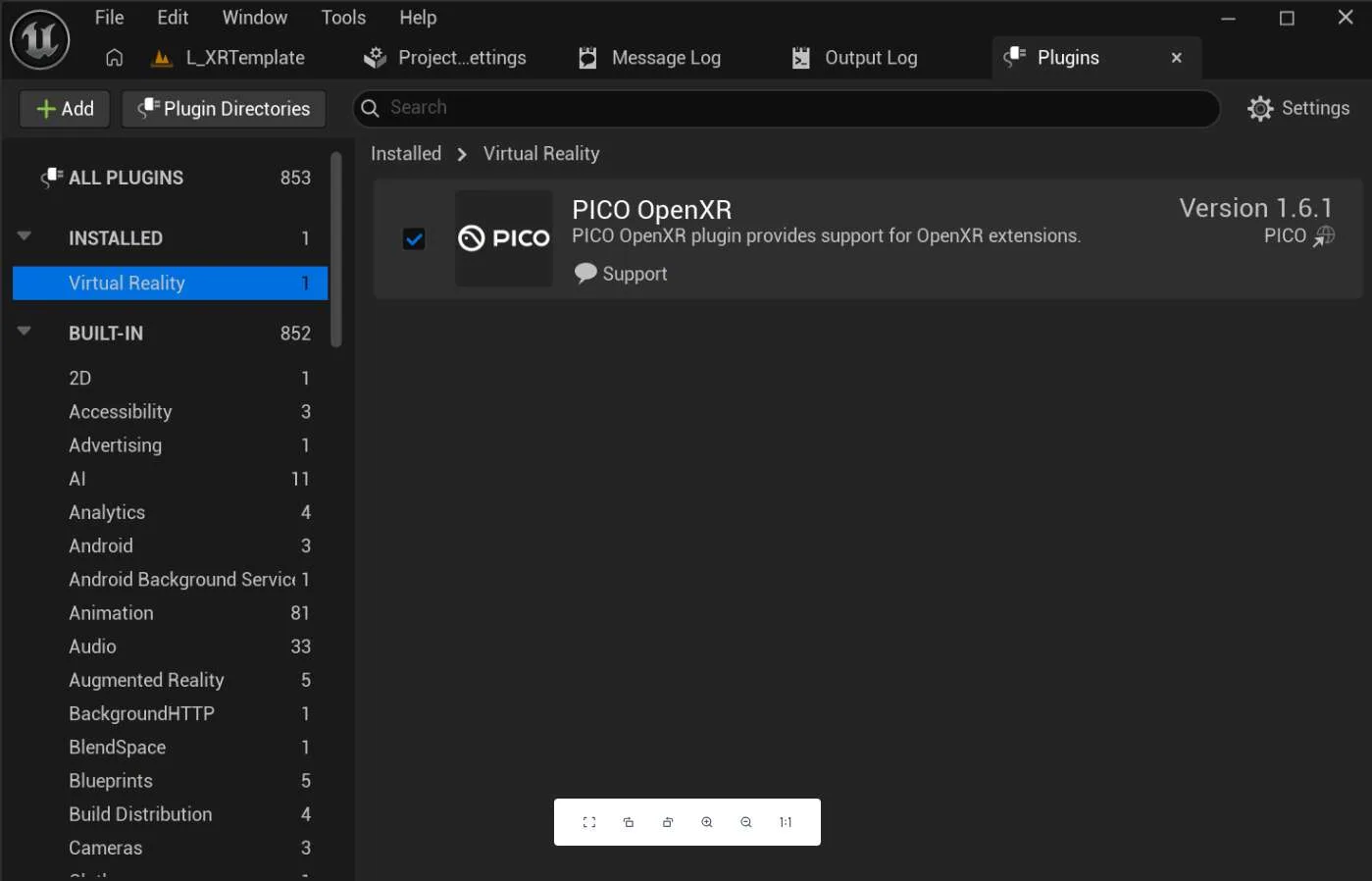Reset zoom with the 1:1 icon
This screenshot has width=1372, height=881.
tap(786, 822)
